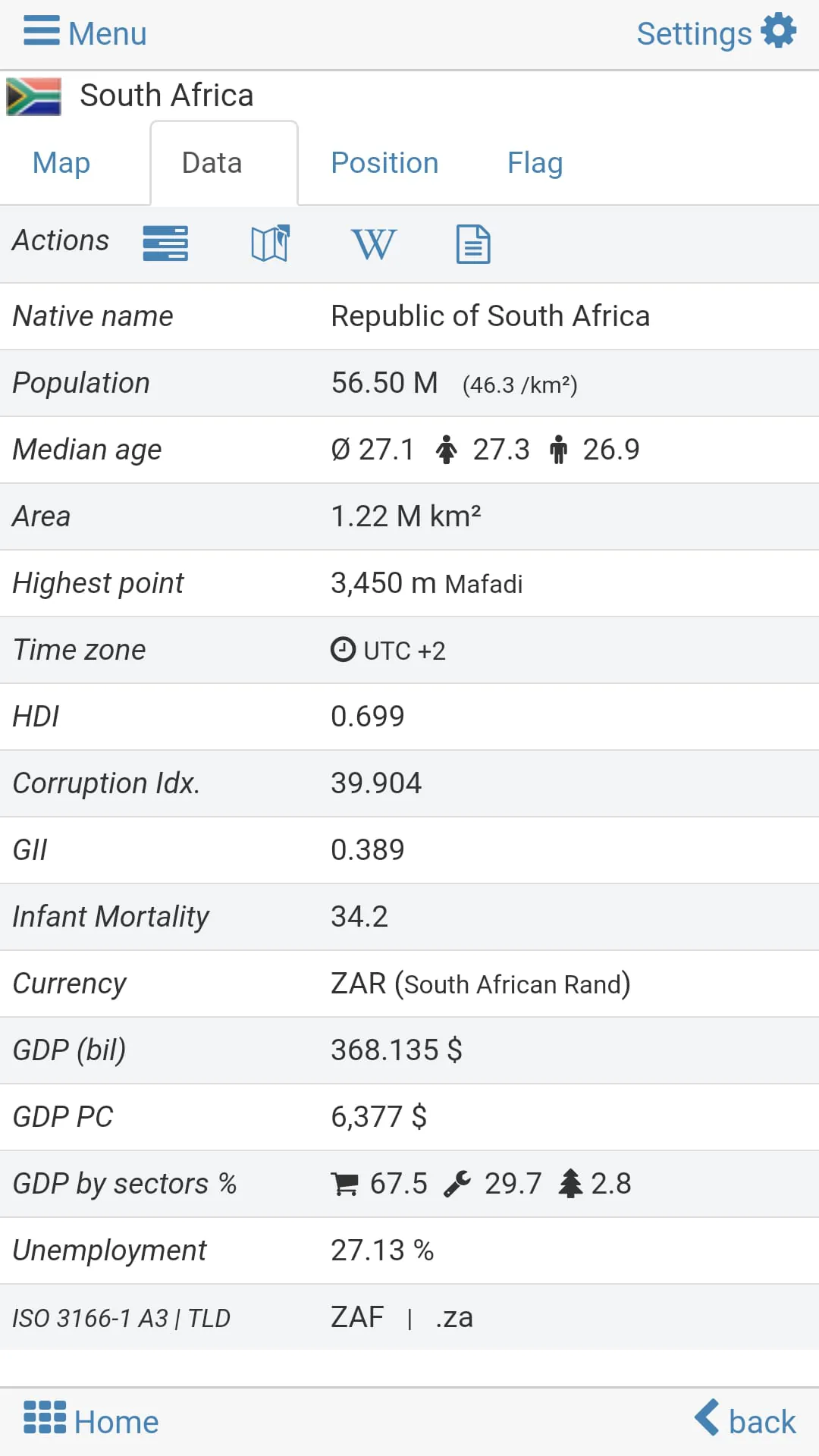This screenshot has width=819, height=1456.
Task: Open the Flag tab
Action: tap(535, 163)
